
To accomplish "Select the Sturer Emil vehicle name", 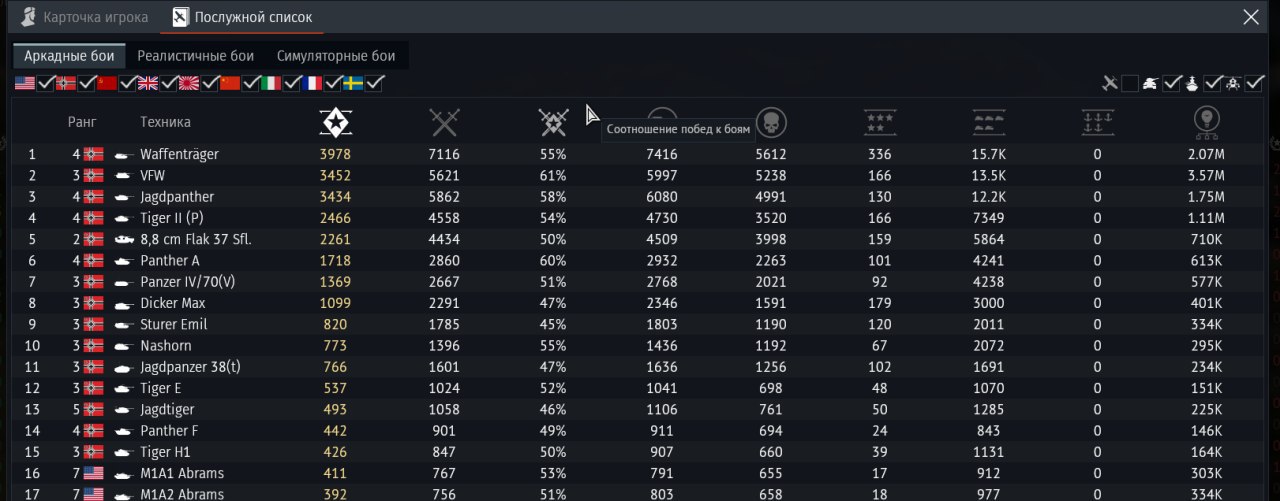I will coord(174,324).
